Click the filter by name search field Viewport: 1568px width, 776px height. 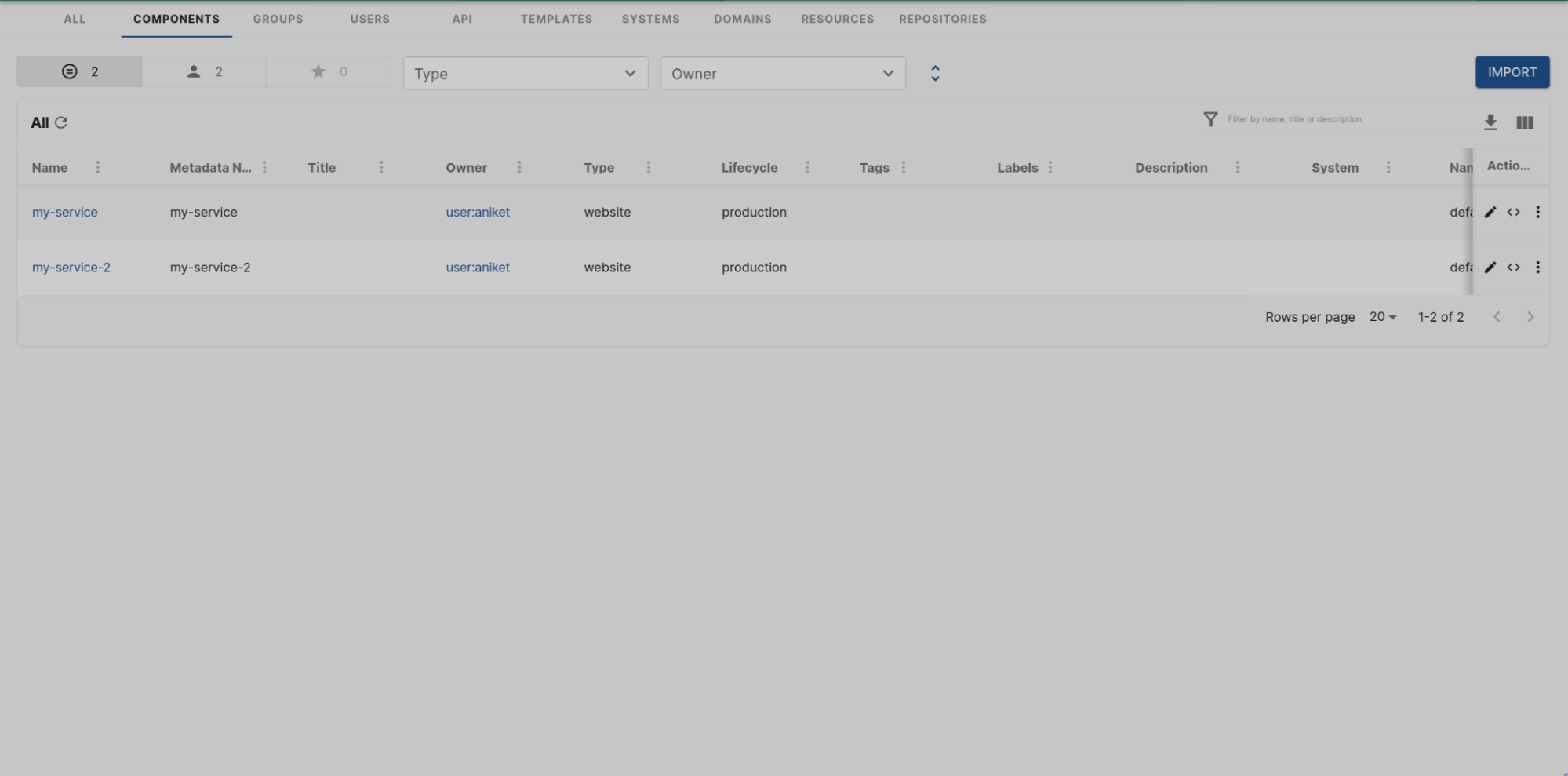pos(1333,118)
